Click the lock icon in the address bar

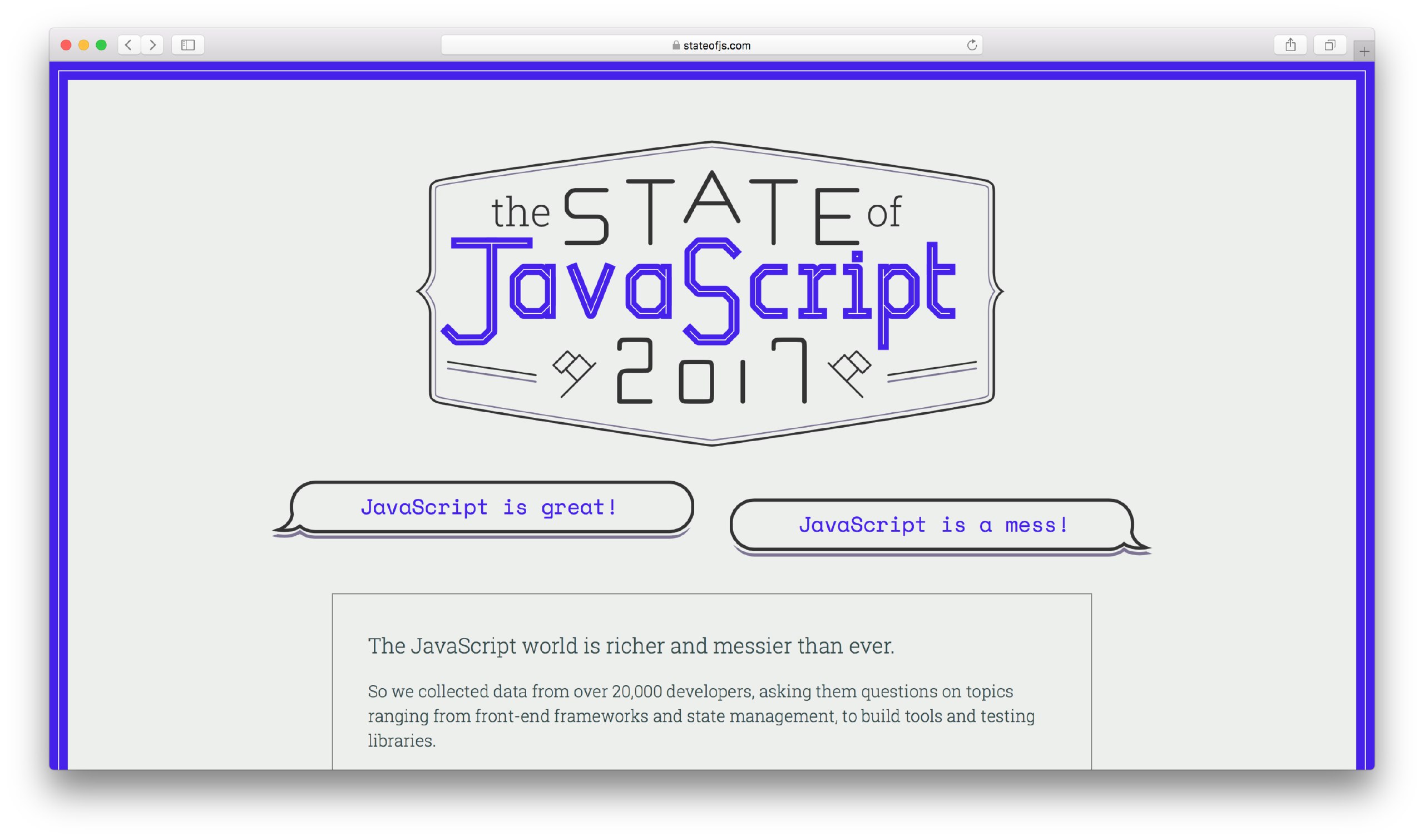[x=676, y=45]
